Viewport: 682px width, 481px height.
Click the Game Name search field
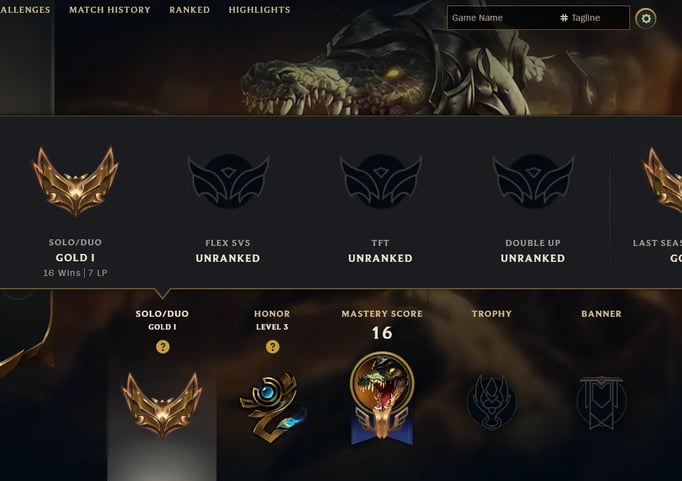(502, 18)
